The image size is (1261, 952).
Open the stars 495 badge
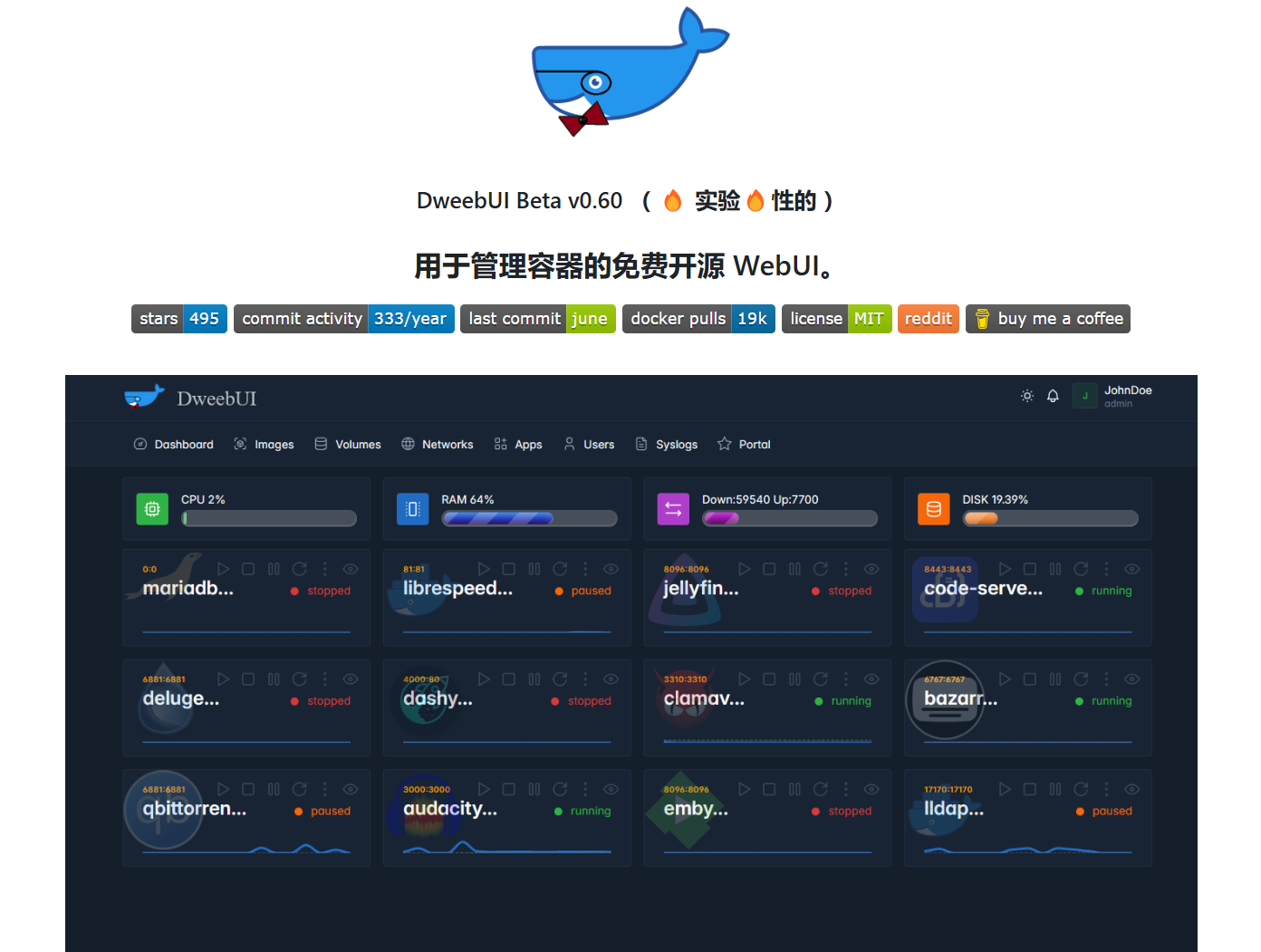(x=179, y=319)
